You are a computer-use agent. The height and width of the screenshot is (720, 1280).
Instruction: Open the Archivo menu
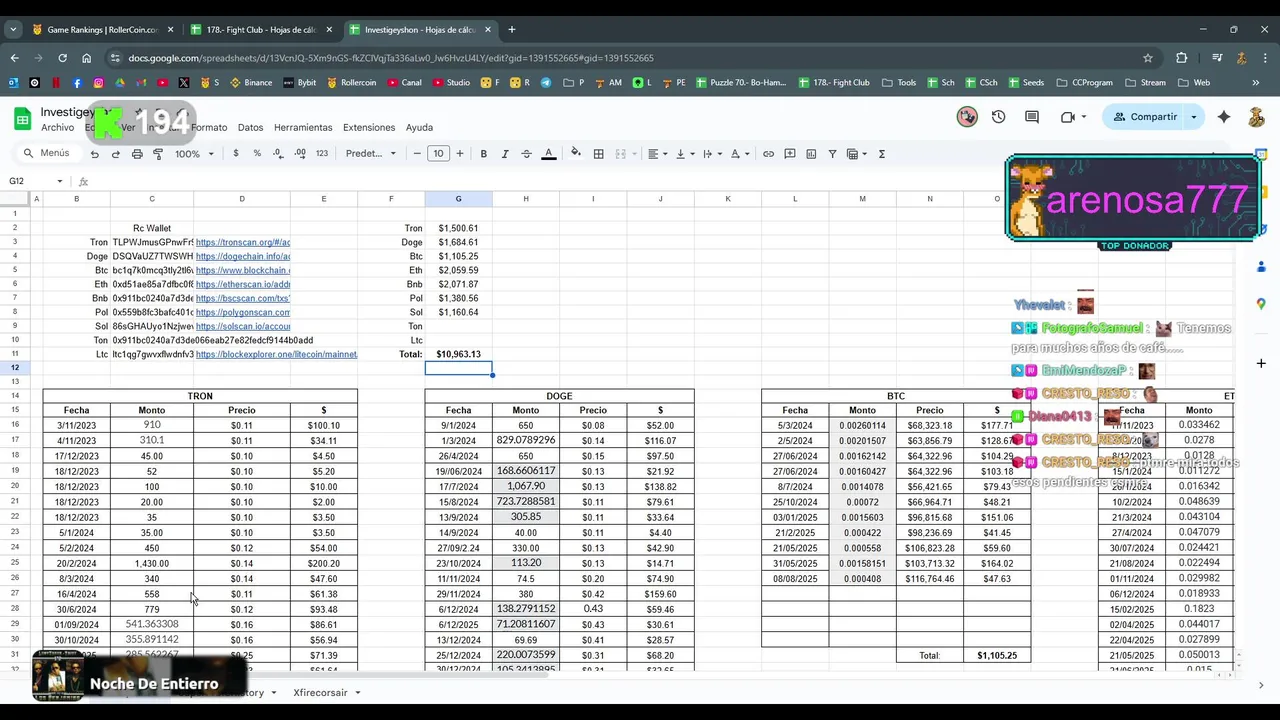[x=57, y=128]
